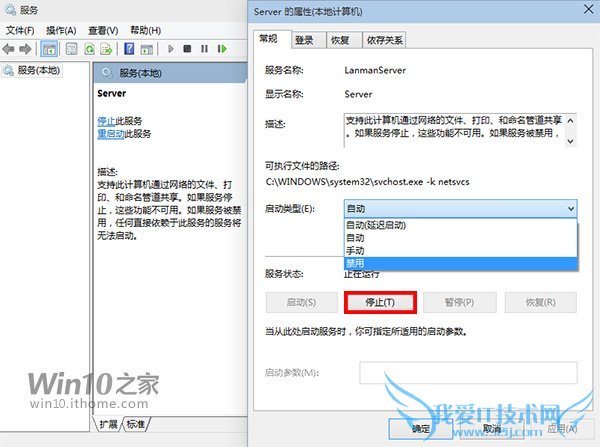Toggle the Action pane toolbar icon
The height and width of the screenshot is (447, 600).
pos(147,49)
